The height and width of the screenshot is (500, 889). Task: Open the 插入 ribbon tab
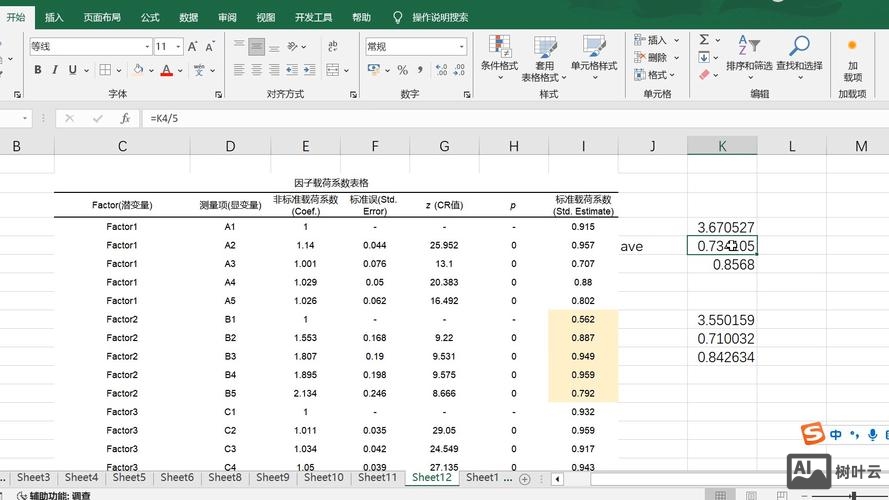point(54,17)
